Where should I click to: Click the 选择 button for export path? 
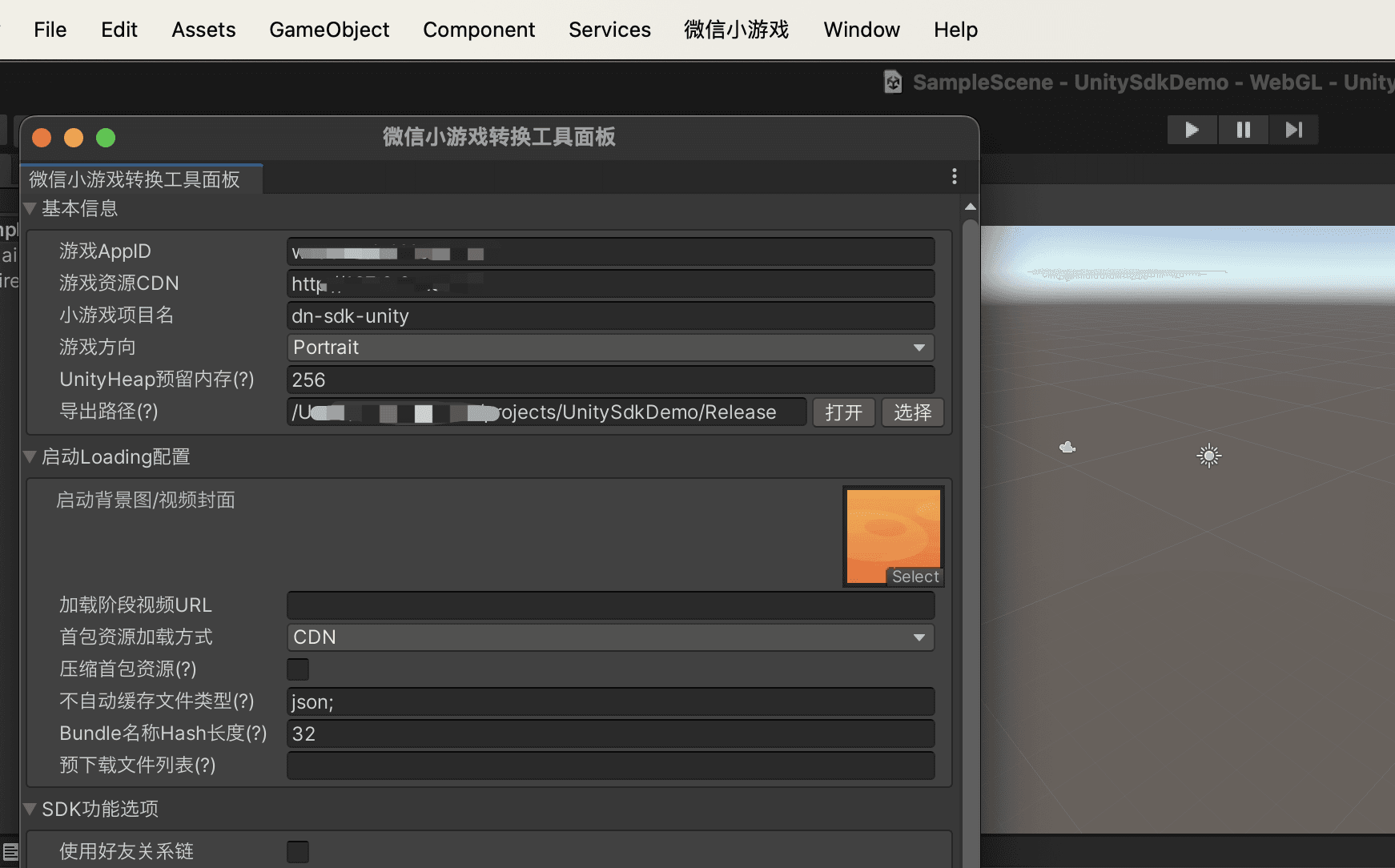pyautogui.click(x=913, y=412)
